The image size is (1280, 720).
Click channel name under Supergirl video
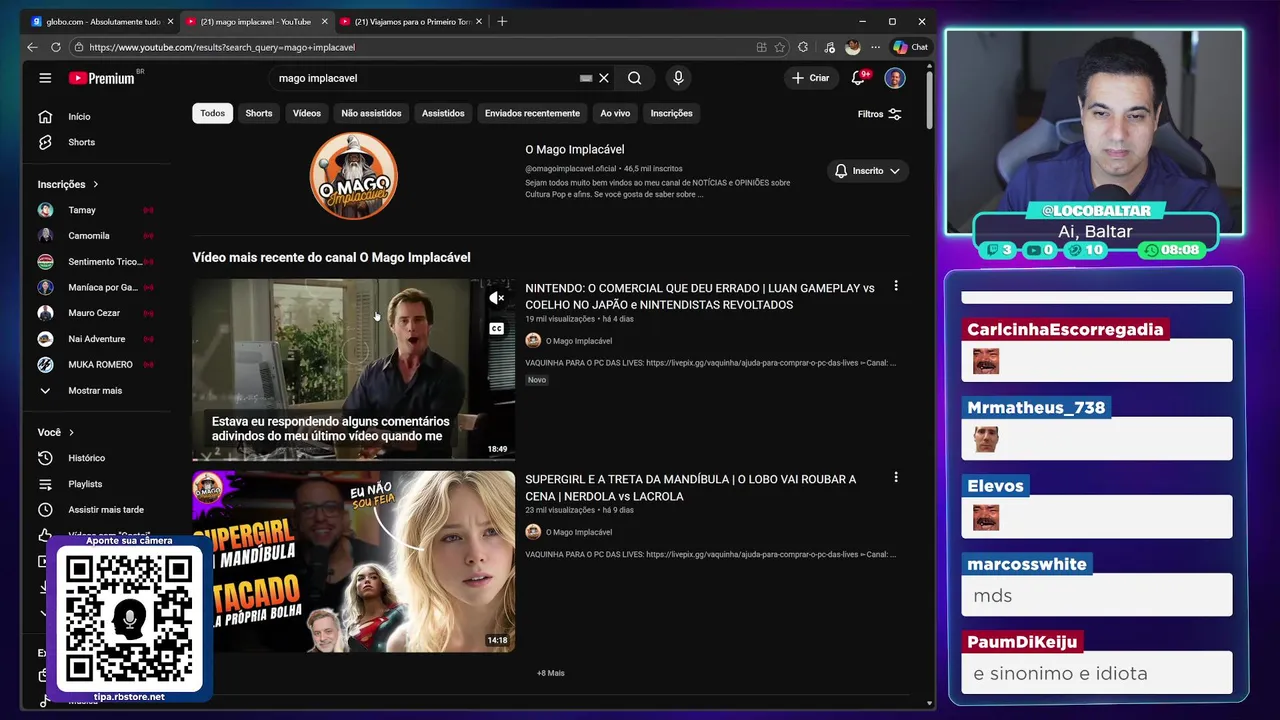pyautogui.click(x=578, y=532)
